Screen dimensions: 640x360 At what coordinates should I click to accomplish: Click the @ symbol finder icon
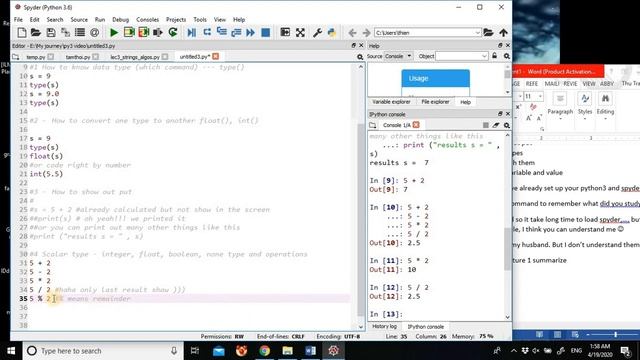click(x=94, y=33)
